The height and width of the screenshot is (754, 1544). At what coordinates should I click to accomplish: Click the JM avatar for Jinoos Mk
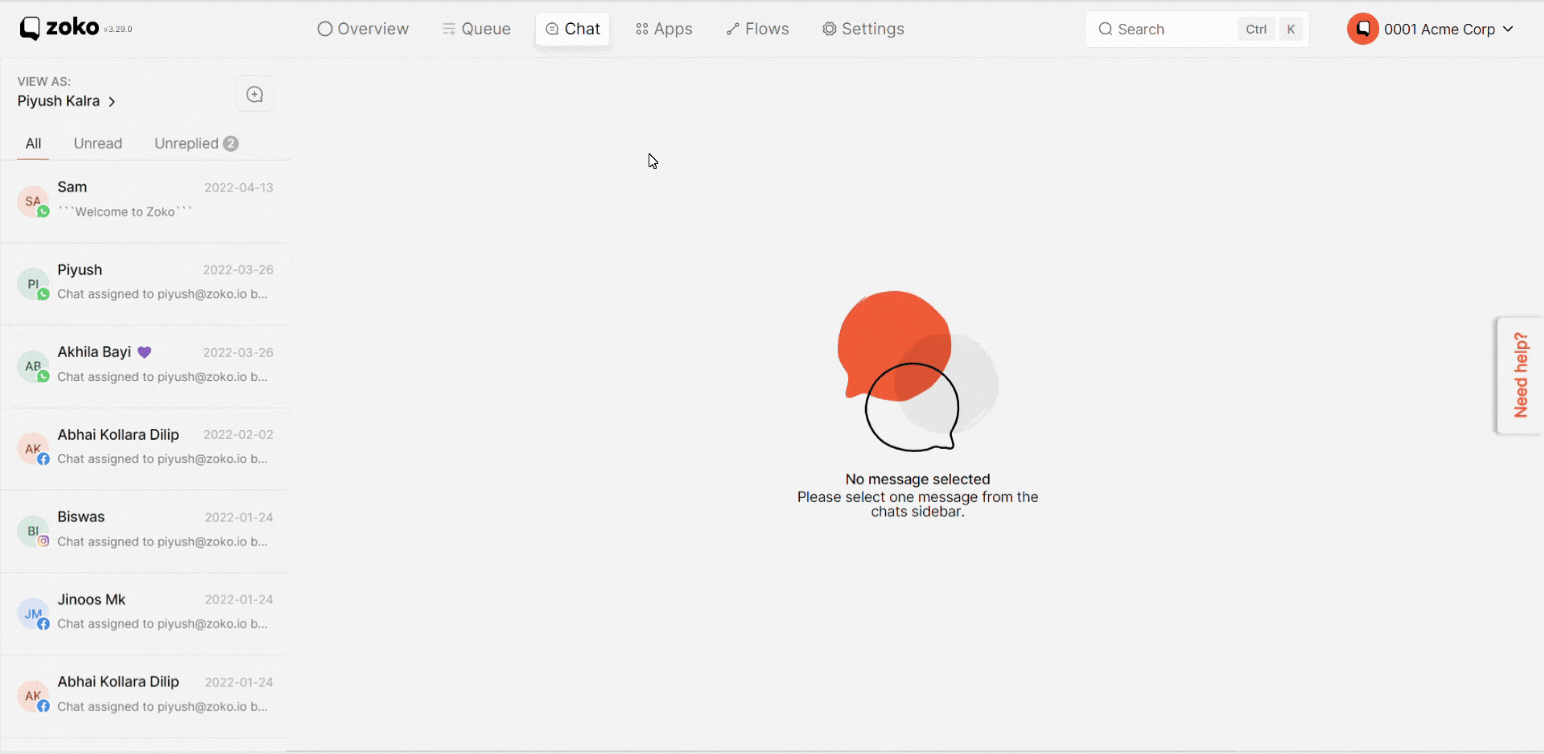[33, 613]
